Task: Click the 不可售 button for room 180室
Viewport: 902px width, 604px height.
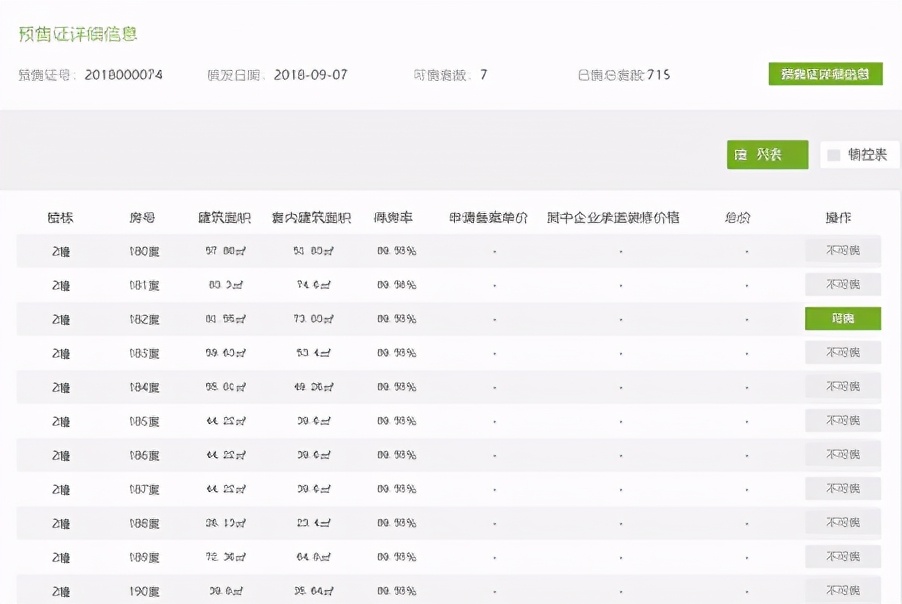Action: (x=842, y=250)
